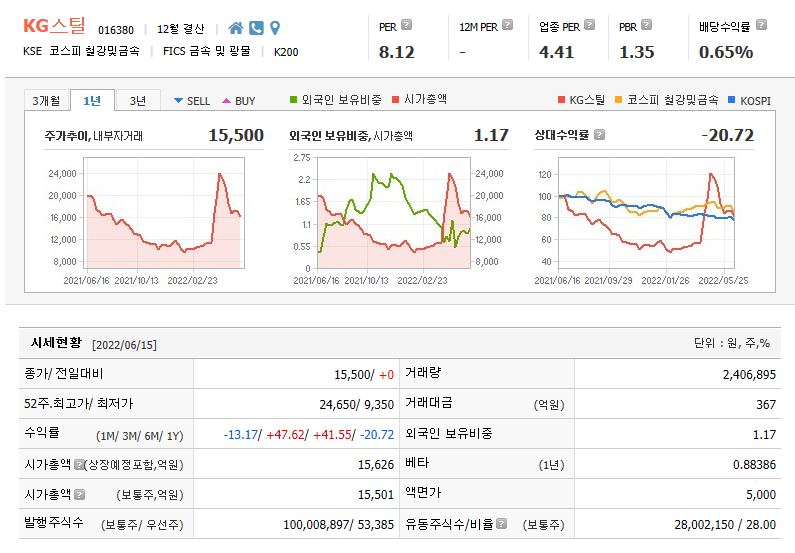This screenshot has height=553, width=795.
Task: Open help icon for 시가총액 보통주
Action: point(80,494)
